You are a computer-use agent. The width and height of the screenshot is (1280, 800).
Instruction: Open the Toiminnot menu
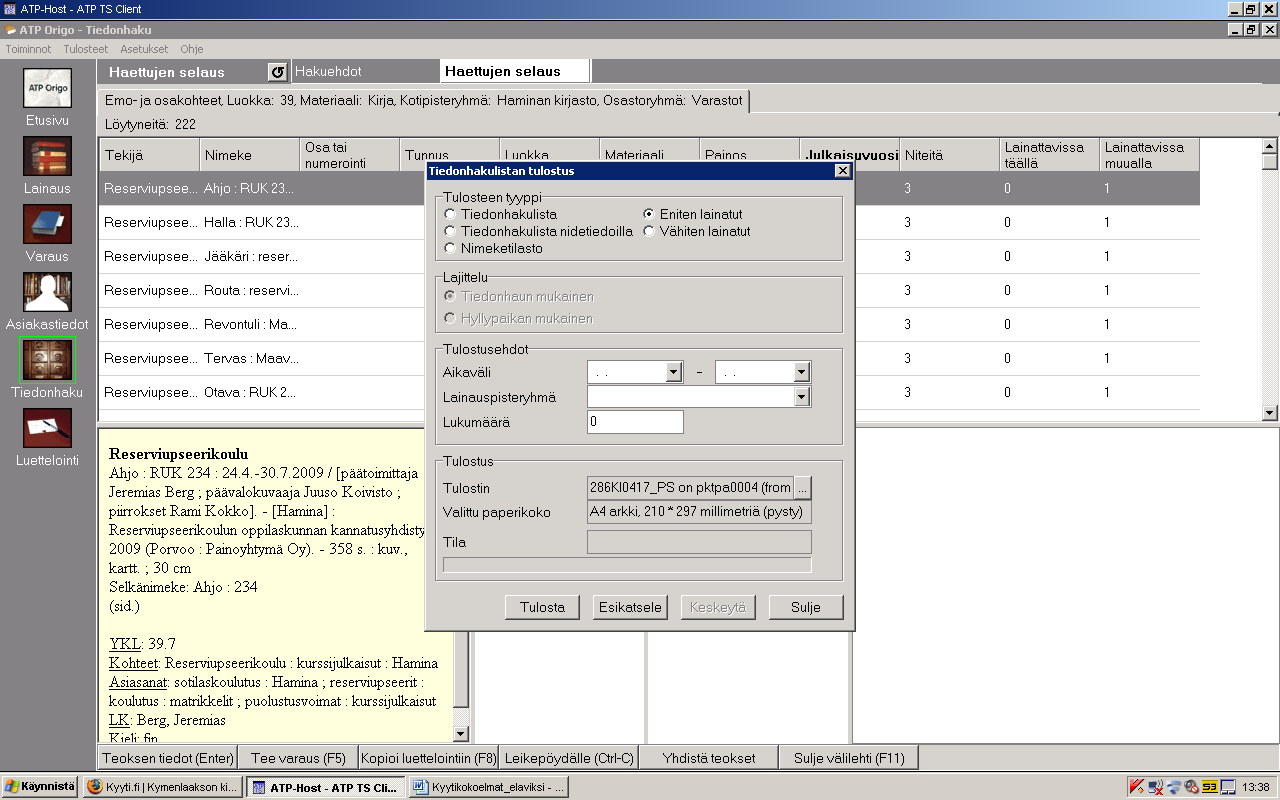pos(28,49)
